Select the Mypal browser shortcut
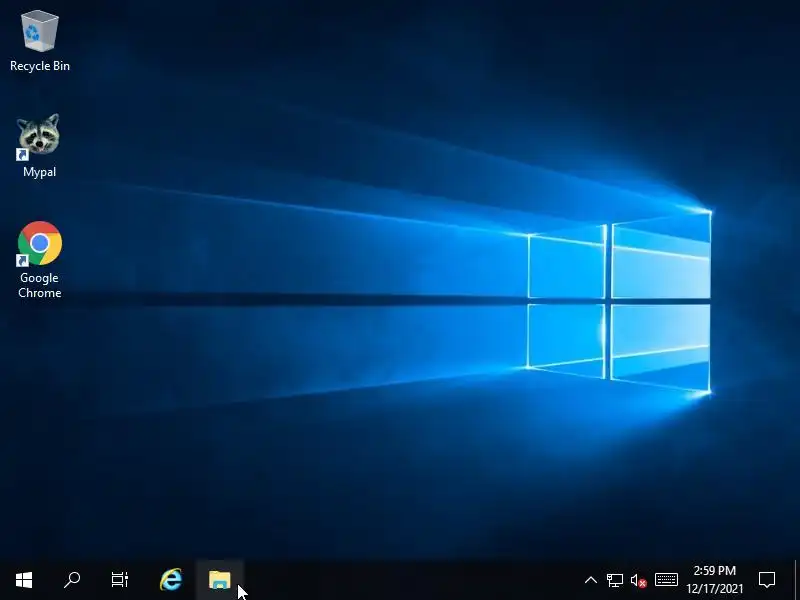Image resolution: width=800 pixels, height=600 pixels. [39, 146]
